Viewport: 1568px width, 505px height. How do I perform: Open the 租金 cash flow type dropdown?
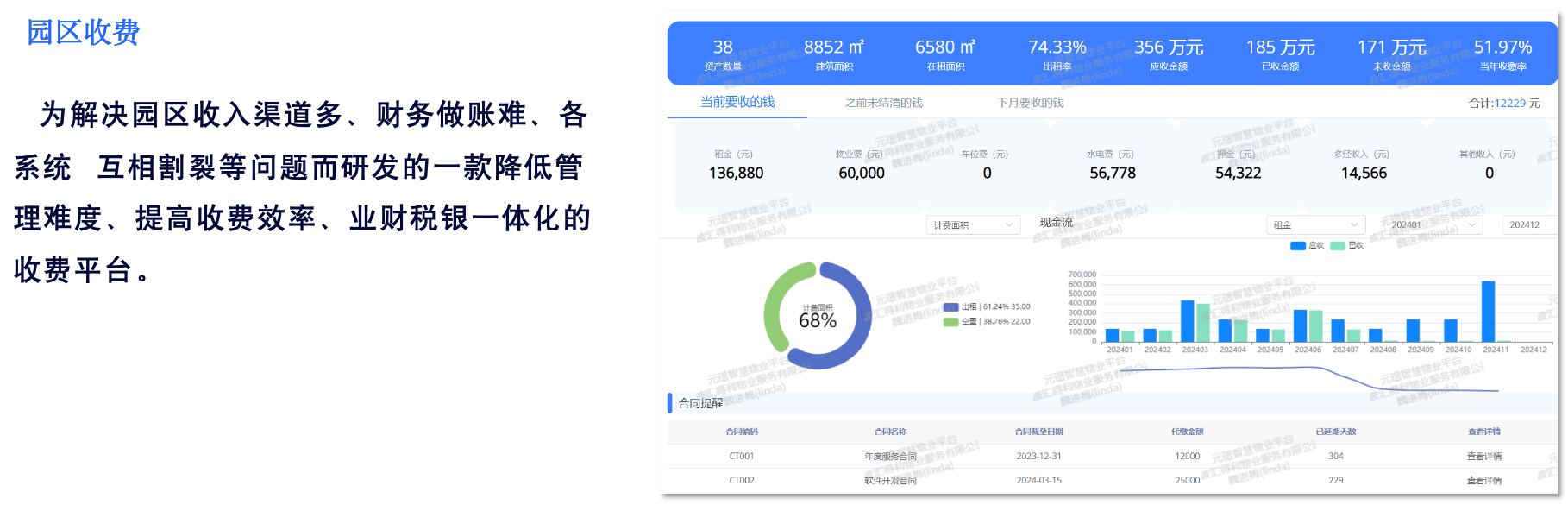pyautogui.click(x=1314, y=225)
